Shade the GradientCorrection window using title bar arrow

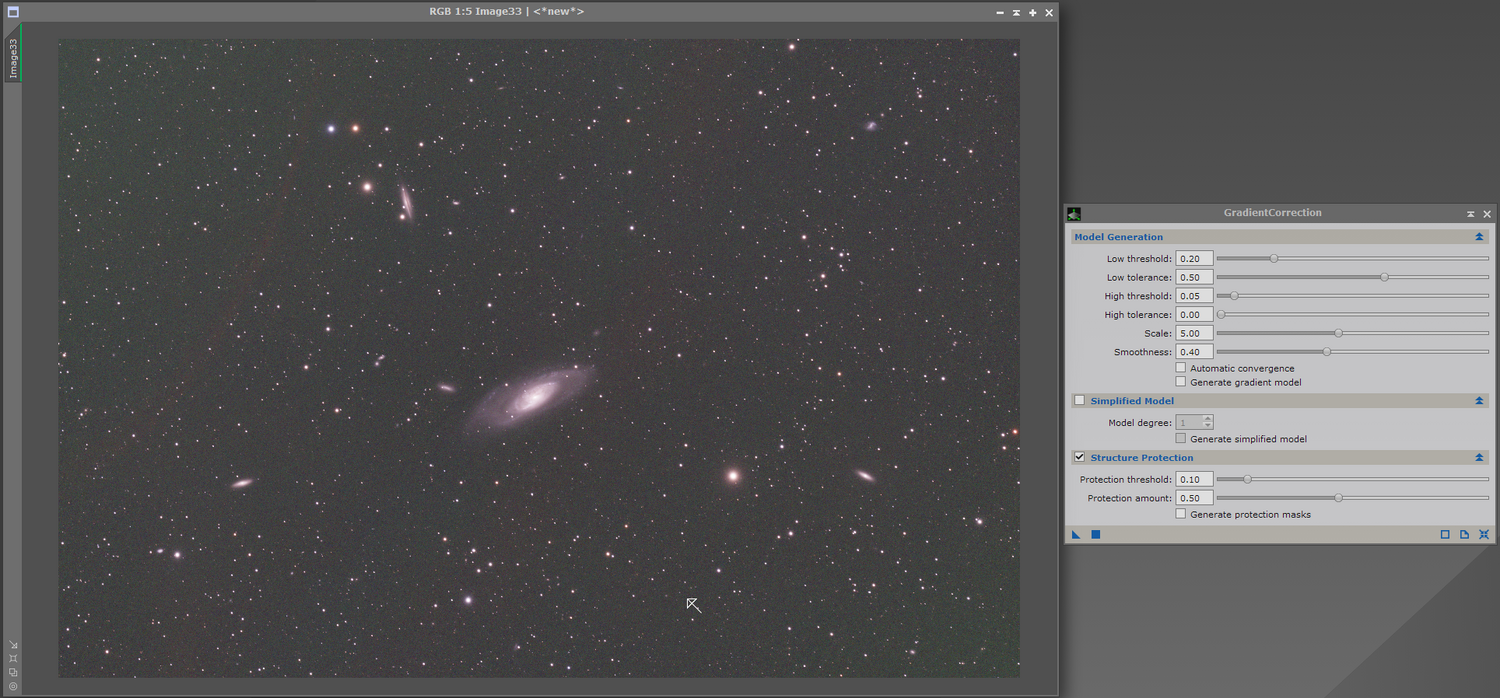click(1470, 214)
